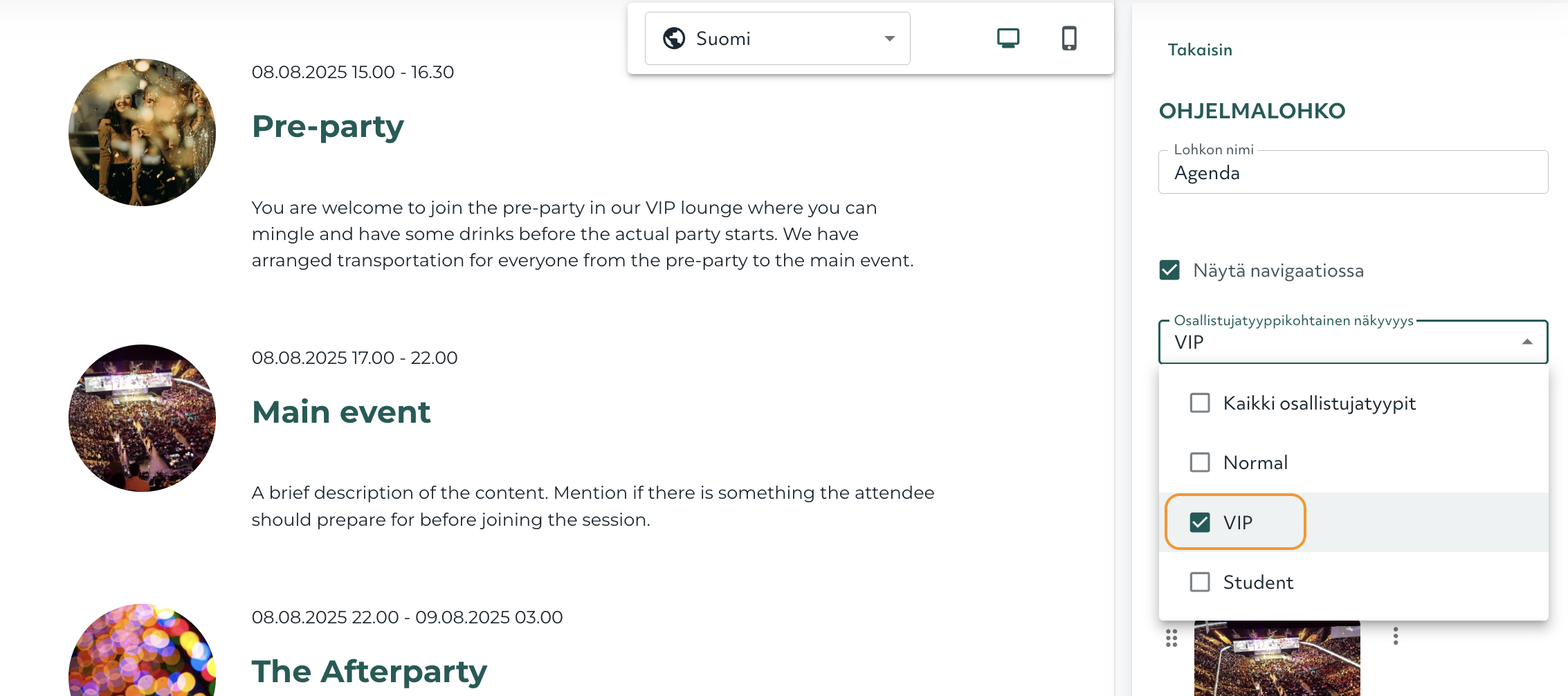This screenshot has height=696, width=1568.
Task: Click the Main event circular image
Action: tap(143, 418)
